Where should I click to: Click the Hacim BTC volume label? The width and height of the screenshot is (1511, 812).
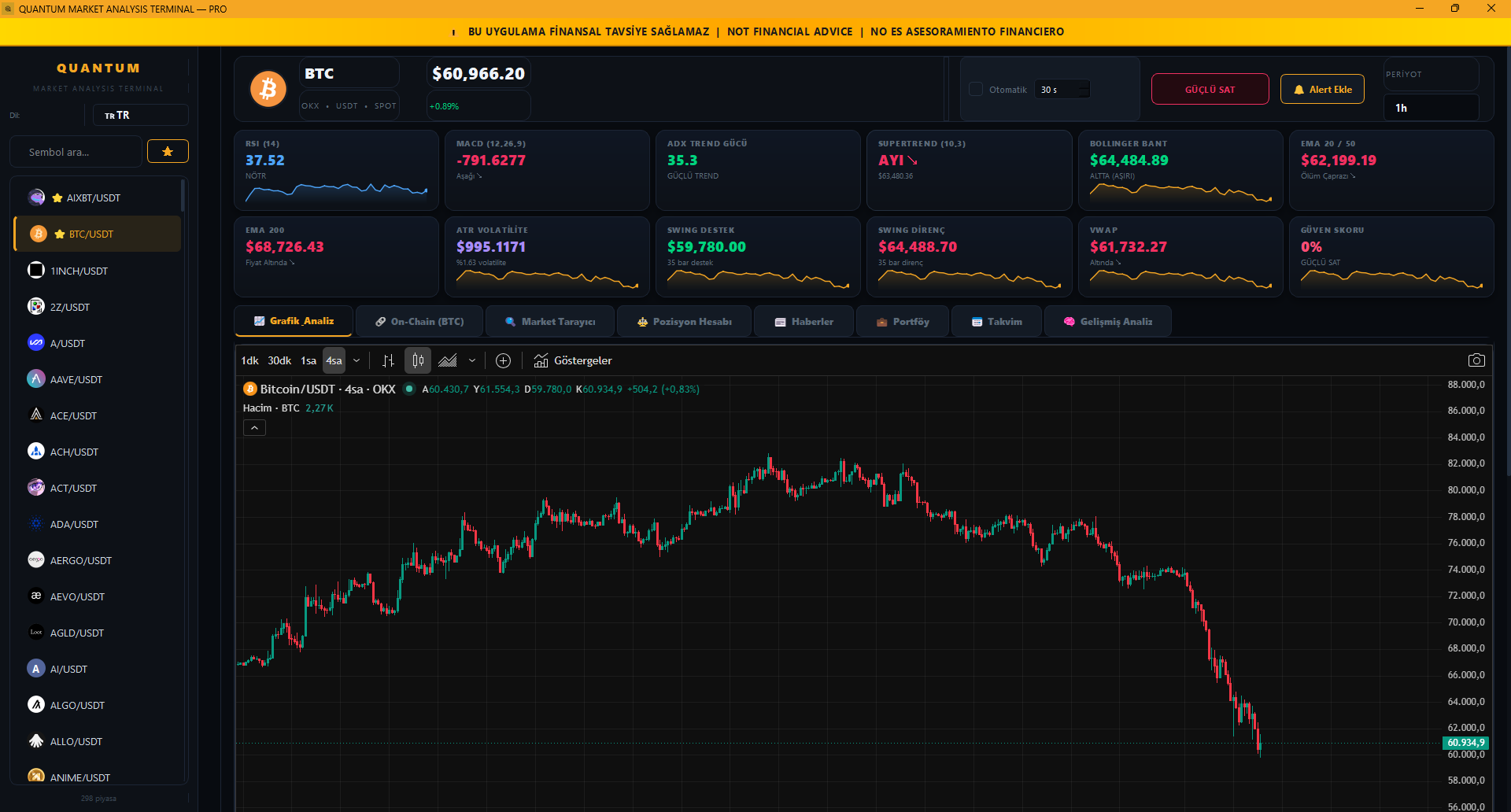pyautogui.click(x=271, y=408)
